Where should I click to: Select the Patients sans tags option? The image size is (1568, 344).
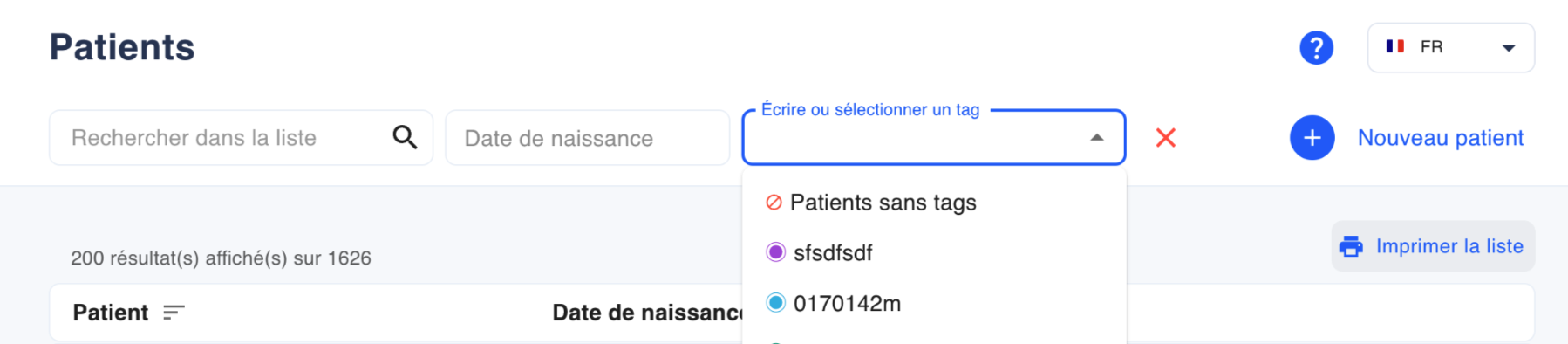pos(934,203)
